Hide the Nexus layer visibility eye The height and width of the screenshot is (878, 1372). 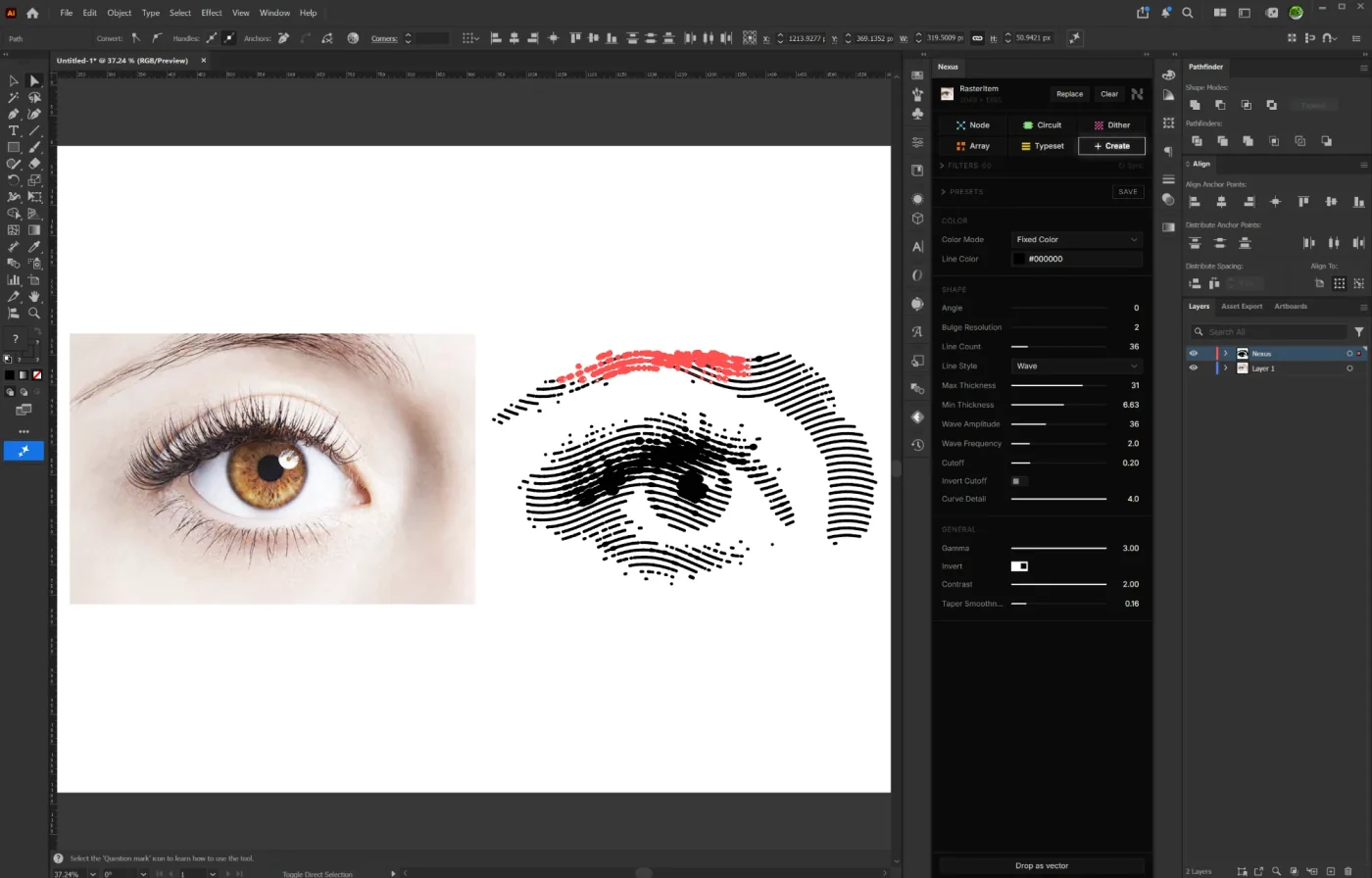point(1193,354)
